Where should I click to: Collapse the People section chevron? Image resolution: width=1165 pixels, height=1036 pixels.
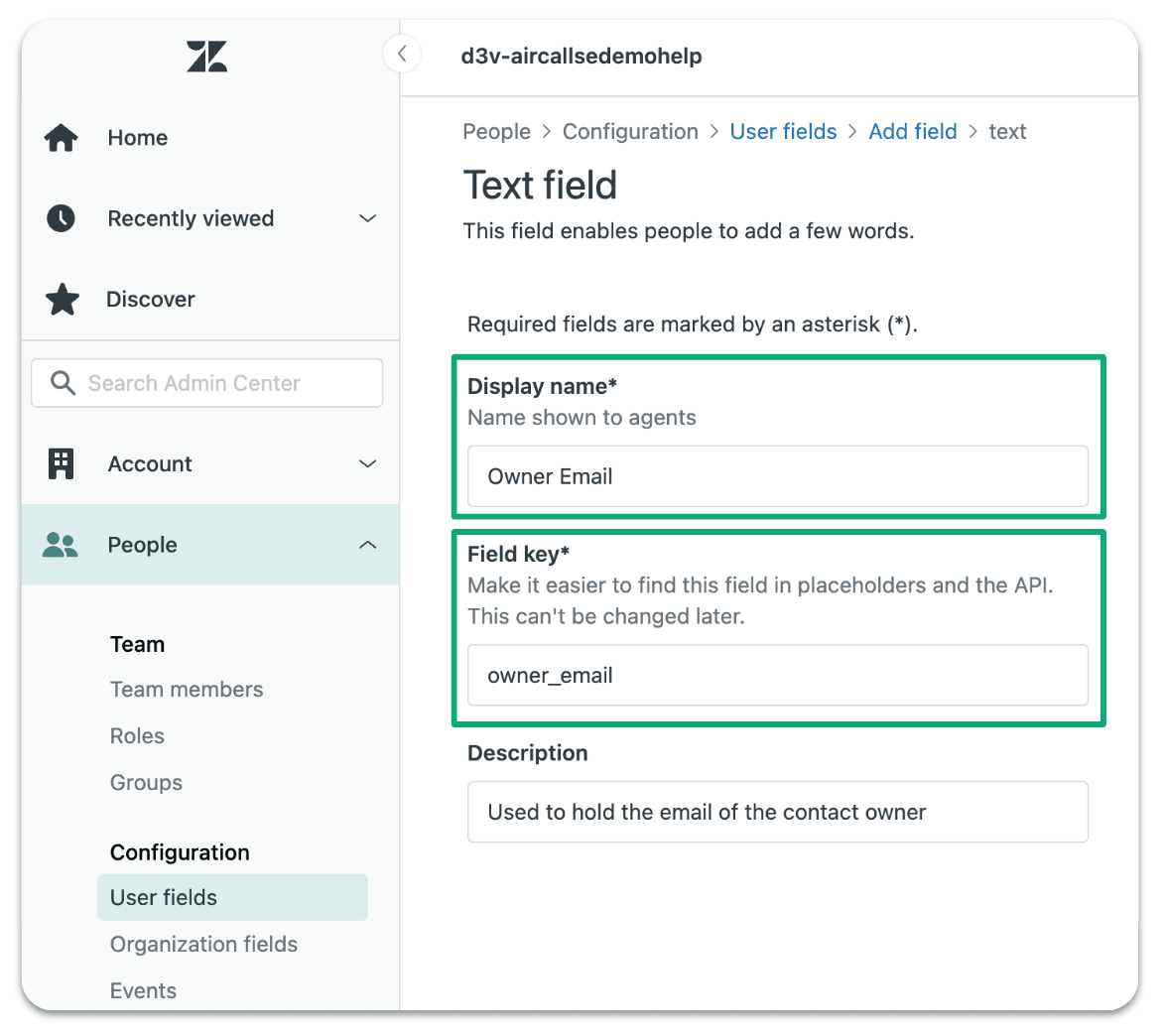click(367, 545)
